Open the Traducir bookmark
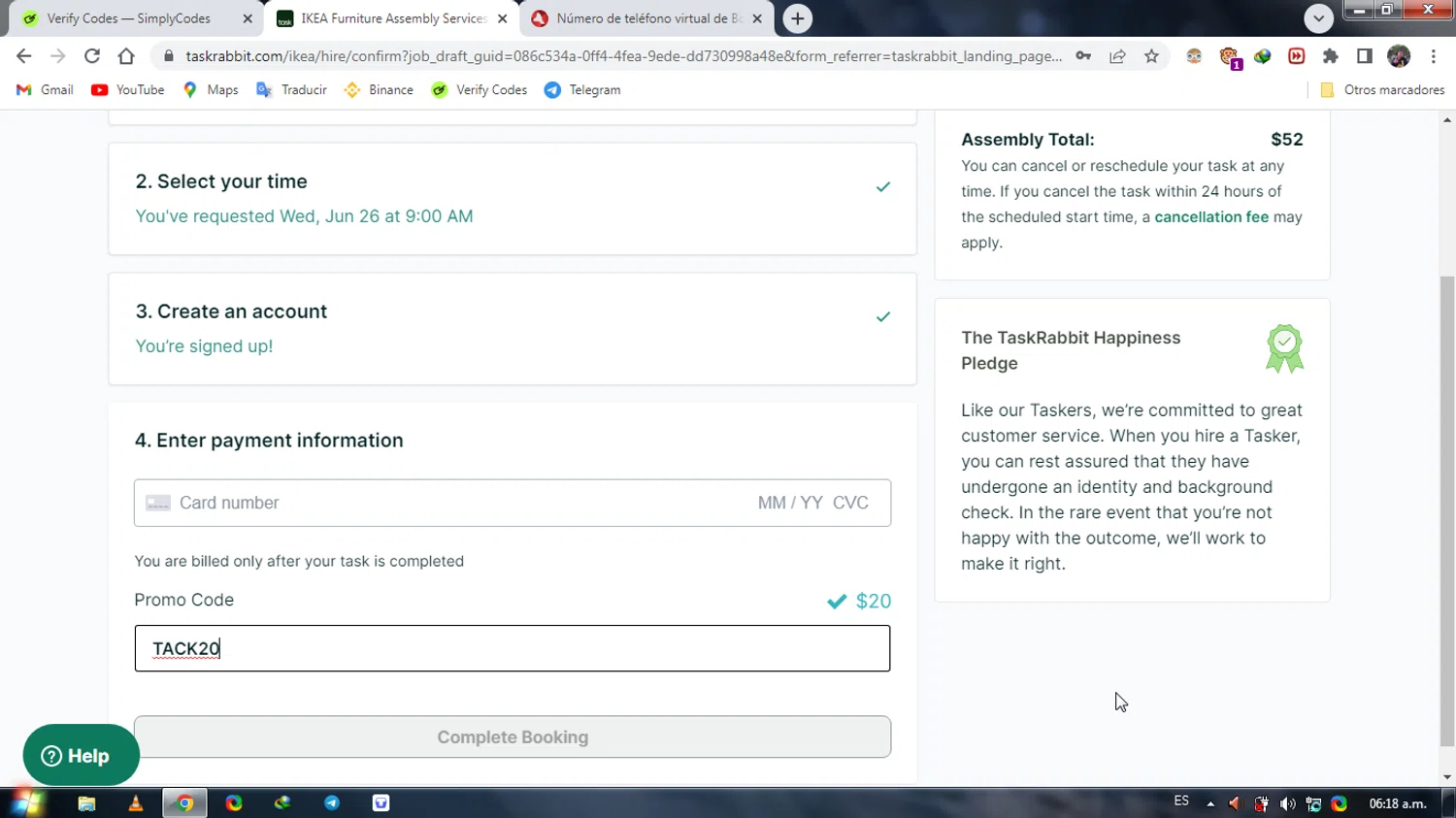The height and width of the screenshot is (818, 1456). point(291,89)
